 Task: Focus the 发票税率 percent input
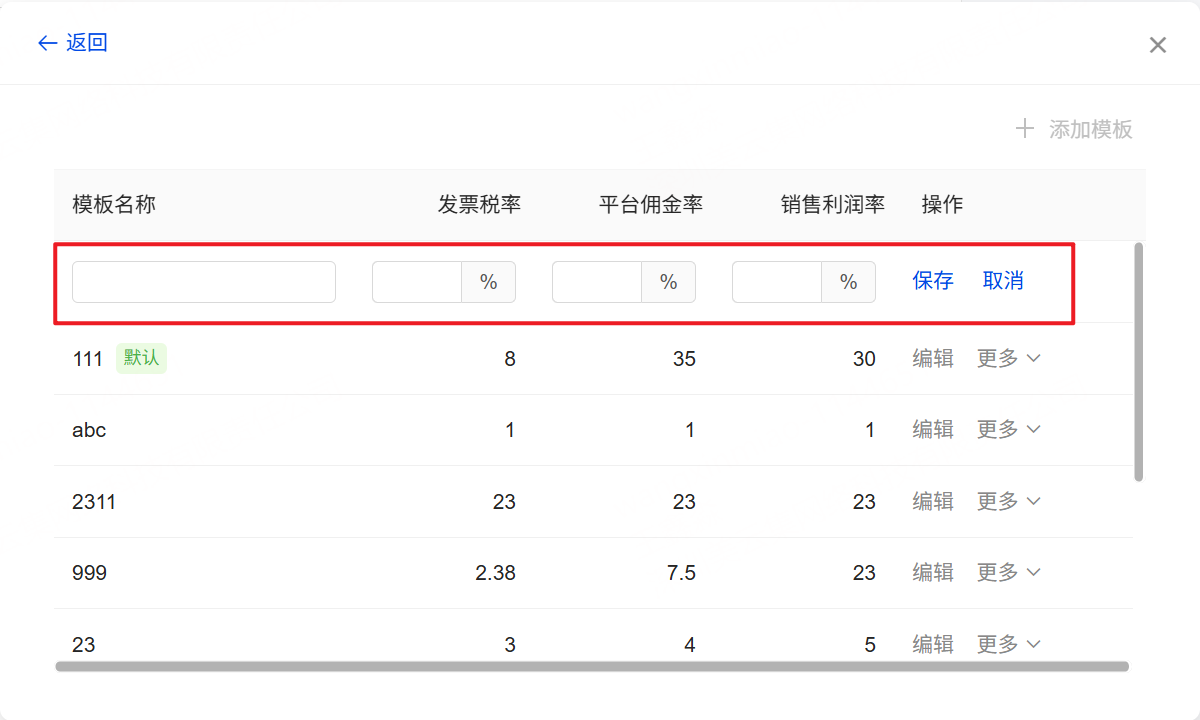tap(417, 282)
